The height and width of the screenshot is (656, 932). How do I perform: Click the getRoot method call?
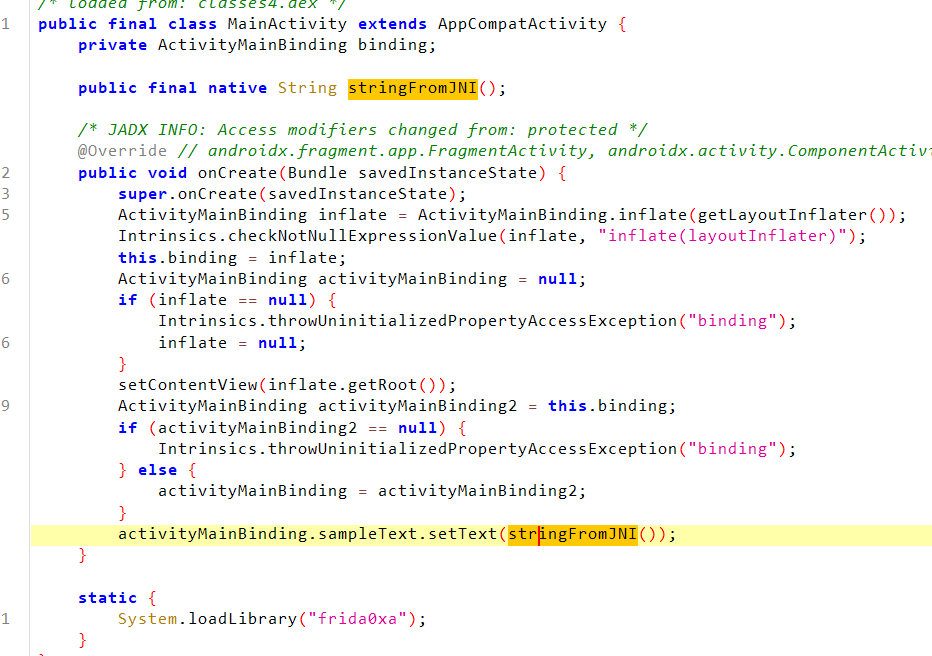click(402, 385)
